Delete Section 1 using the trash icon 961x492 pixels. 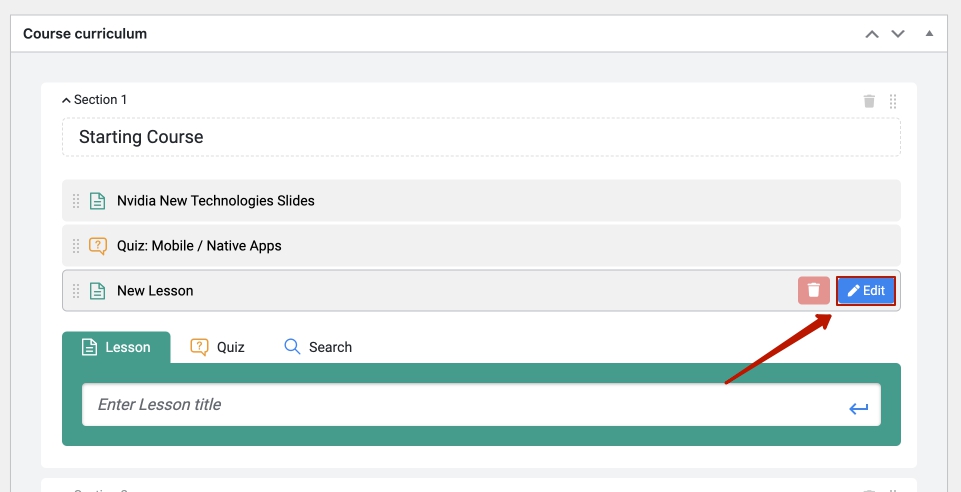pyautogui.click(x=869, y=101)
